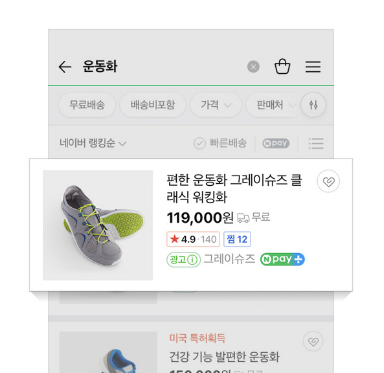Open the shopping basket icon
The height and width of the screenshot is (373, 384).
tap(282, 66)
